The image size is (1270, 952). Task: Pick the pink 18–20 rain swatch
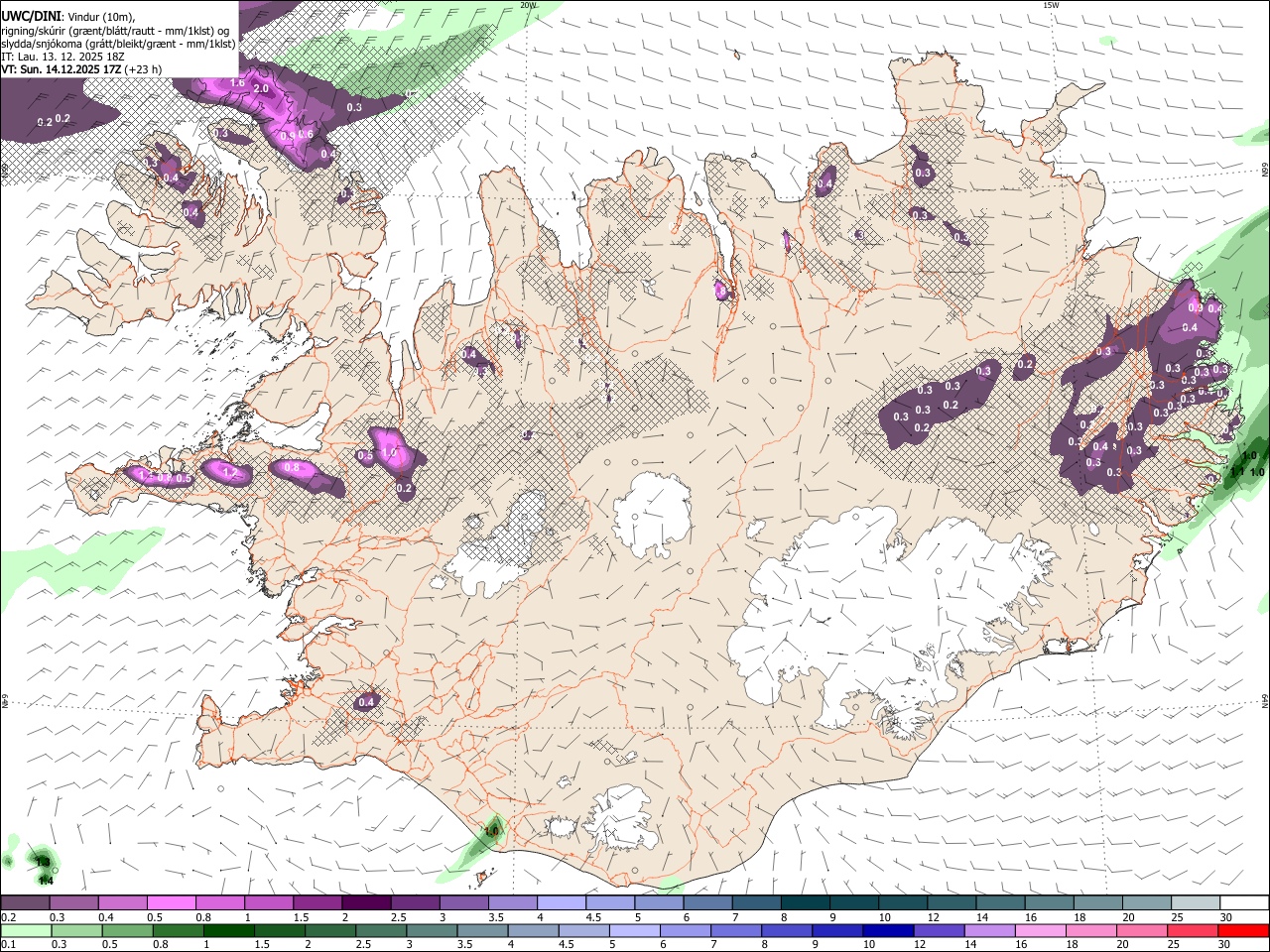(1091, 930)
